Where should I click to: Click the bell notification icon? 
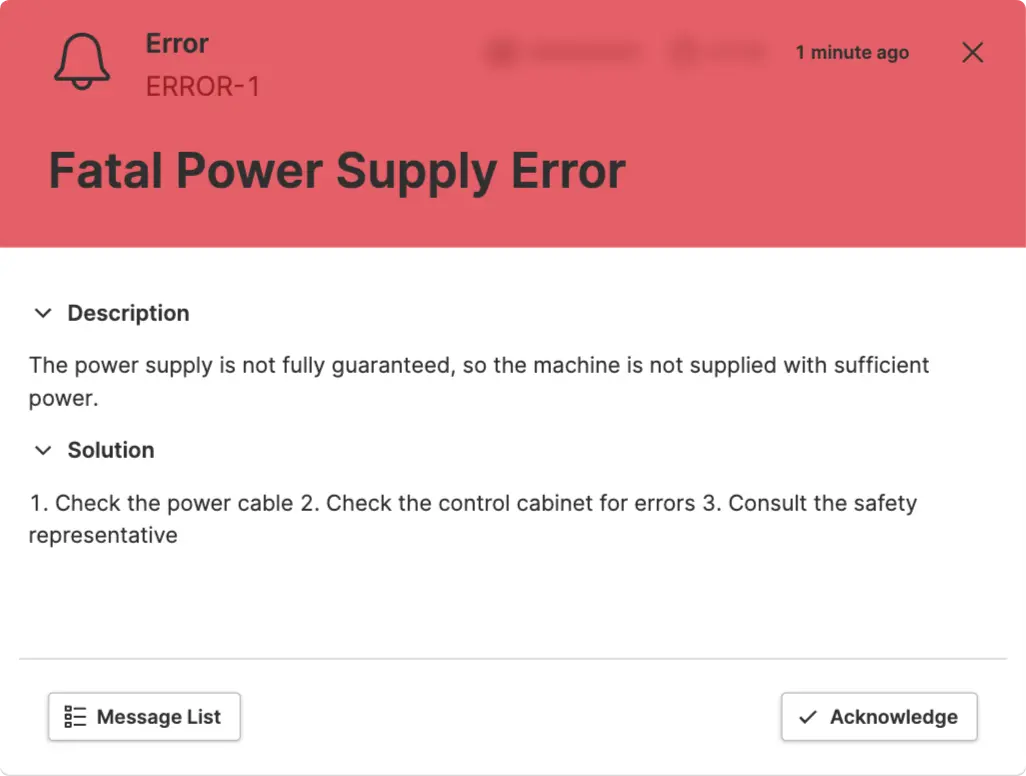coord(82,61)
